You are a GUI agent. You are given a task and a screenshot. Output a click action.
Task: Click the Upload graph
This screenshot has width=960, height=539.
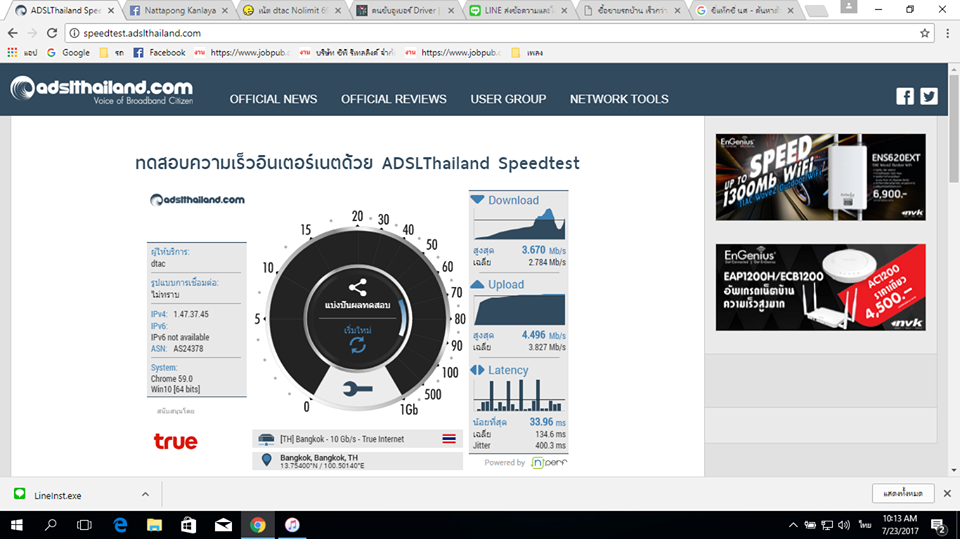click(x=519, y=309)
